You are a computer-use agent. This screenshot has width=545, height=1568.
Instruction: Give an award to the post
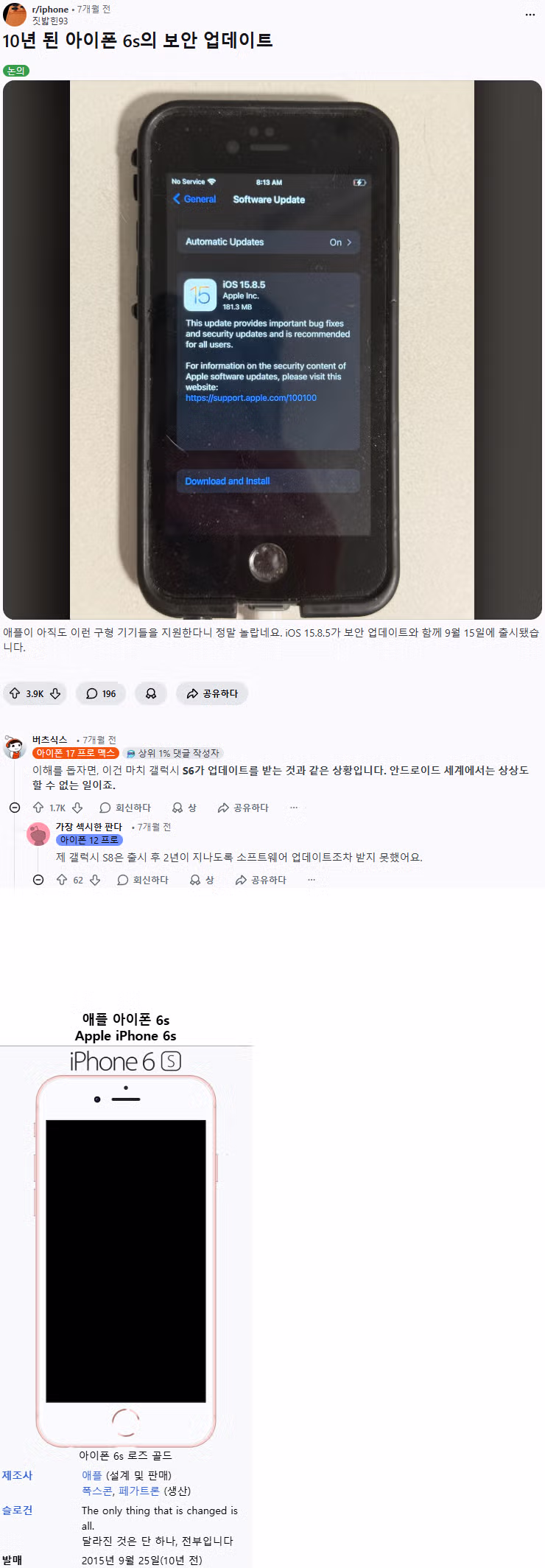pos(151,693)
